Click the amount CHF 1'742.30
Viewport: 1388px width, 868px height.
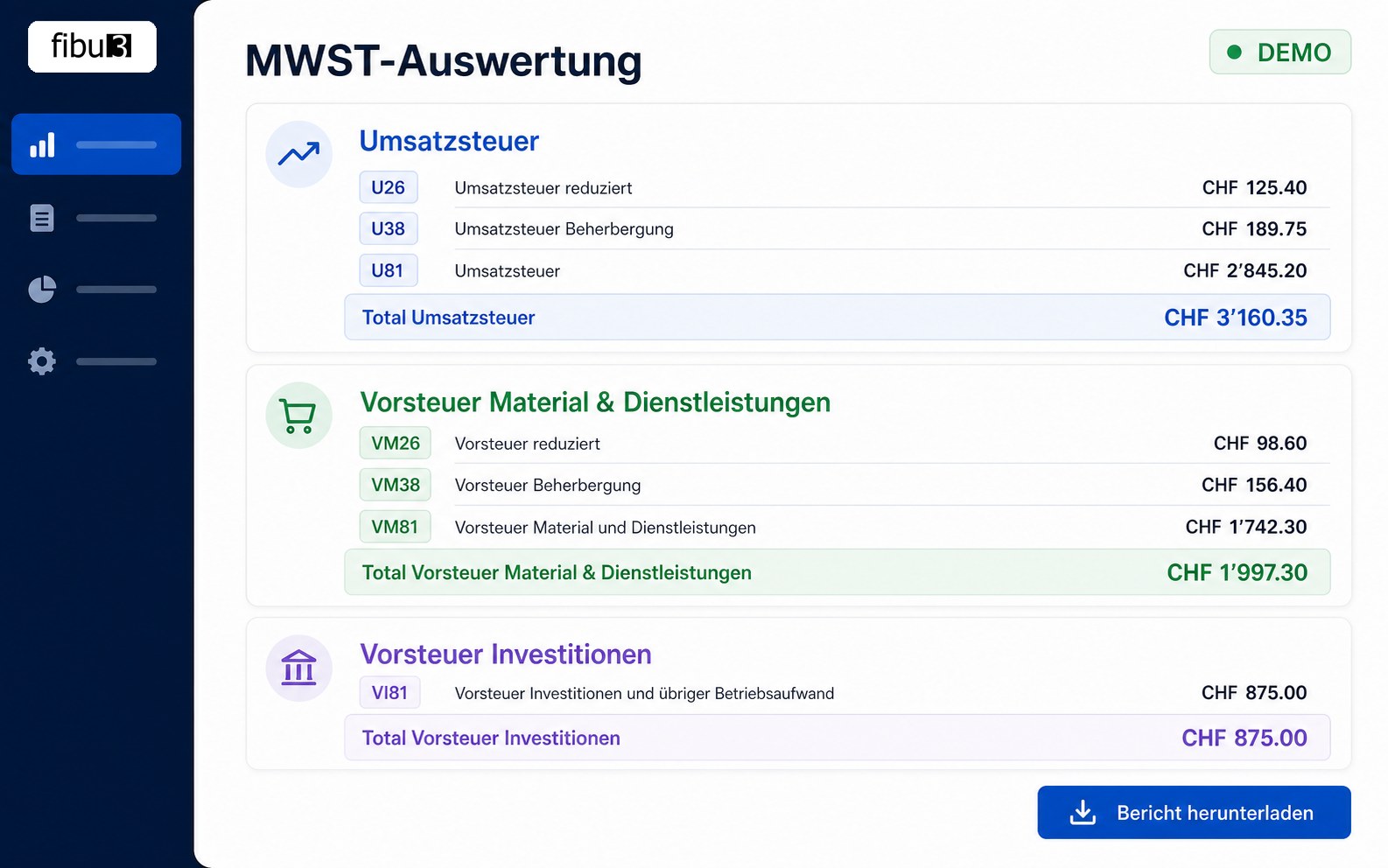(x=1246, y=527)
